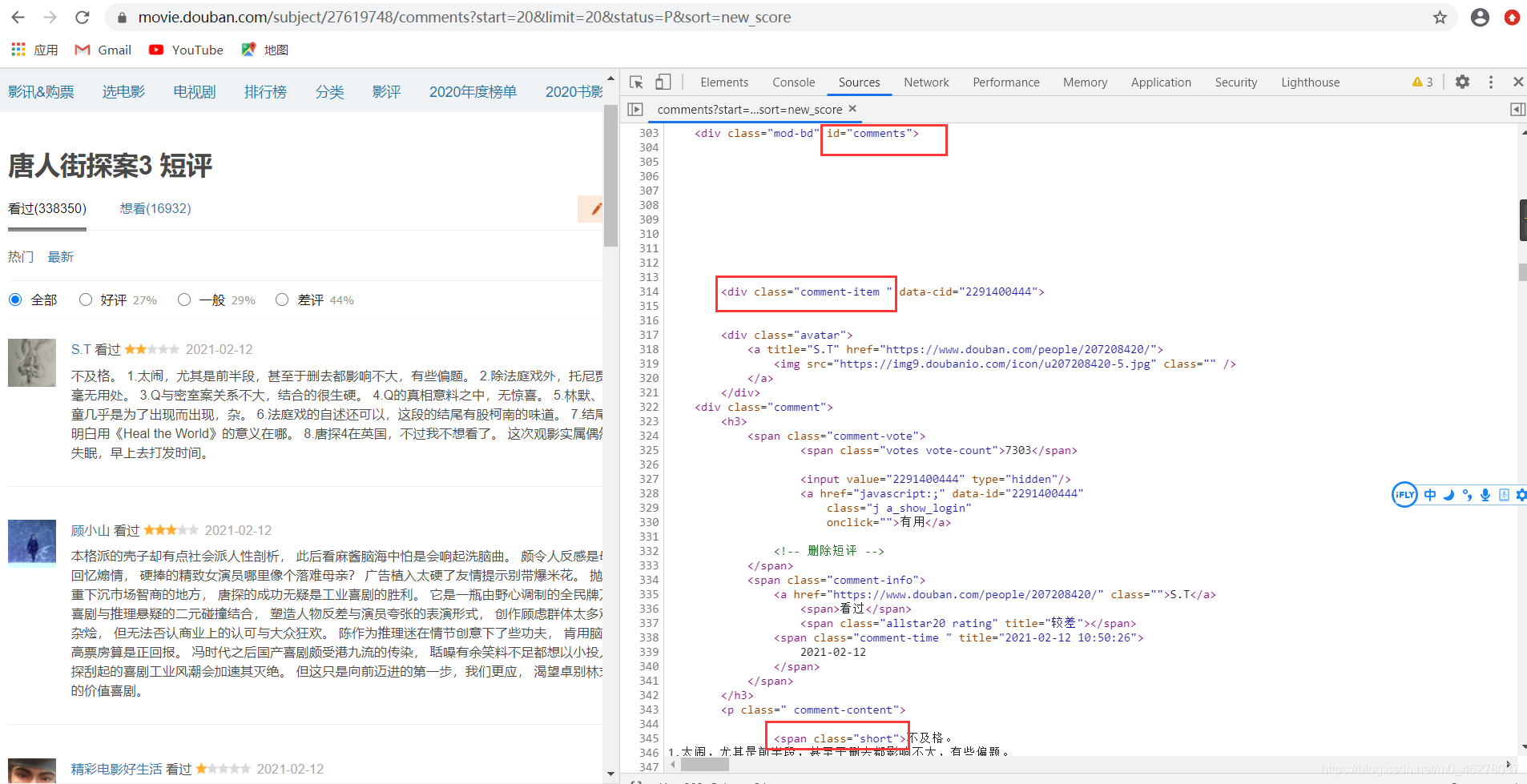The image size is (1527, 784).
Task: Click line number 314 gutter
Action: [x=648, y=291]
